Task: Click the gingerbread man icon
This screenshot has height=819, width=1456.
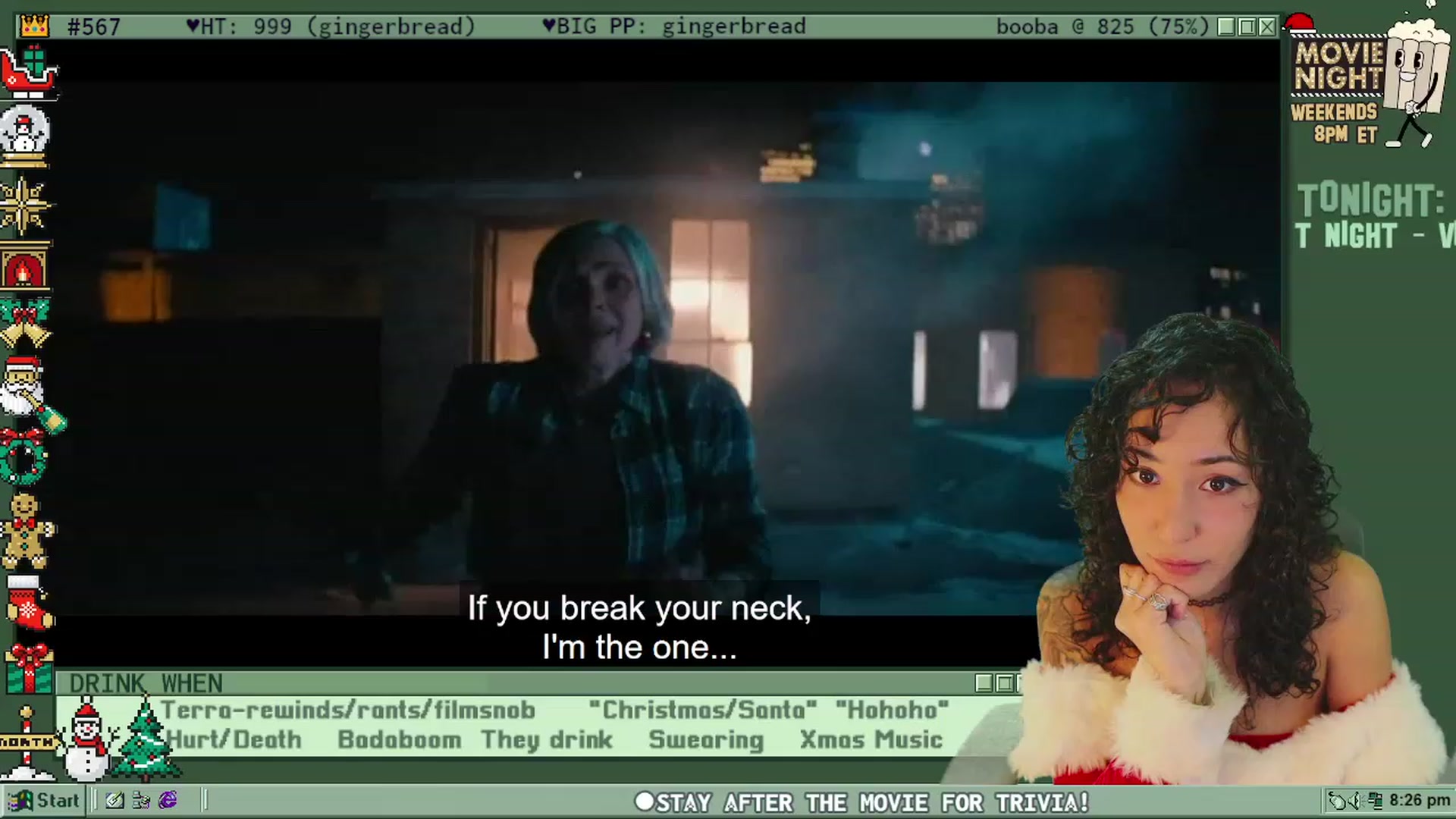Action: [x=27, y=531]
